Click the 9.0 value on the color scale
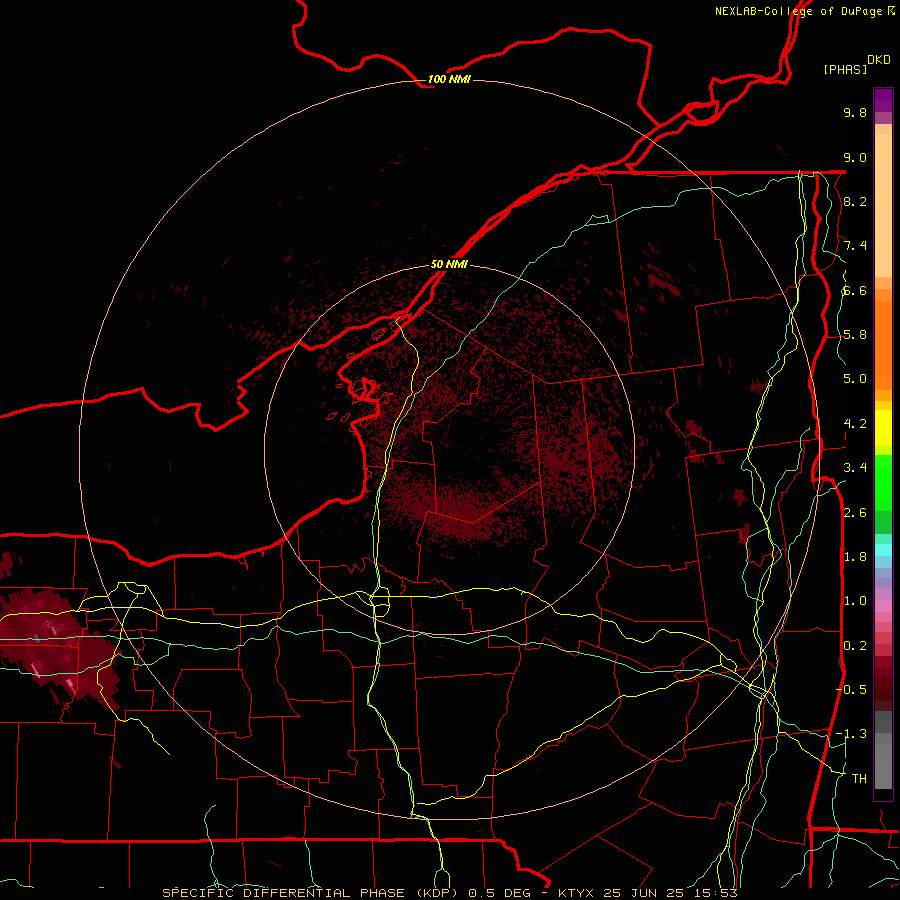The width and height of the screenshot is (900, 900). tap(855, 157)
